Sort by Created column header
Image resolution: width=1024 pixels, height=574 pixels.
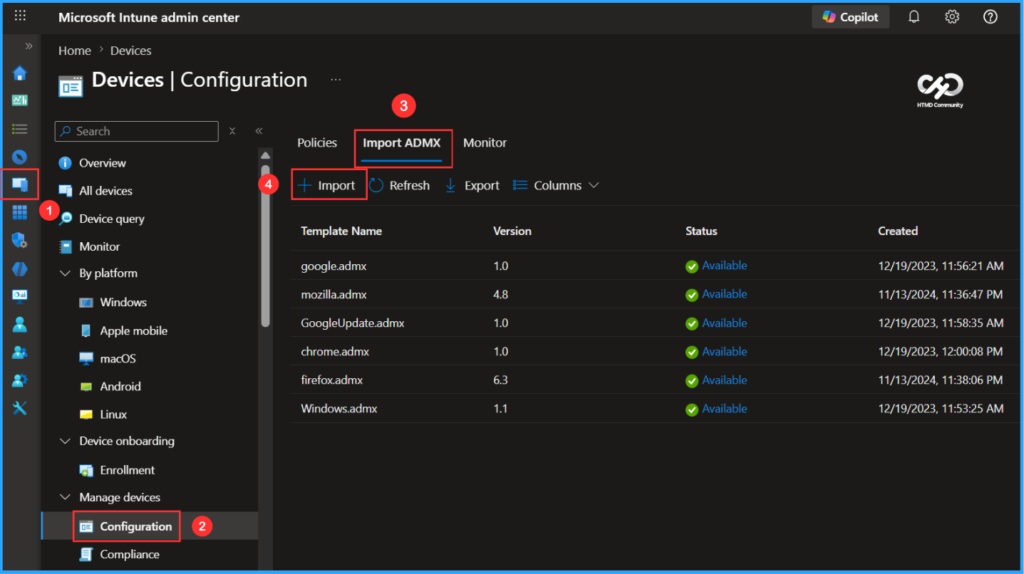897,231
